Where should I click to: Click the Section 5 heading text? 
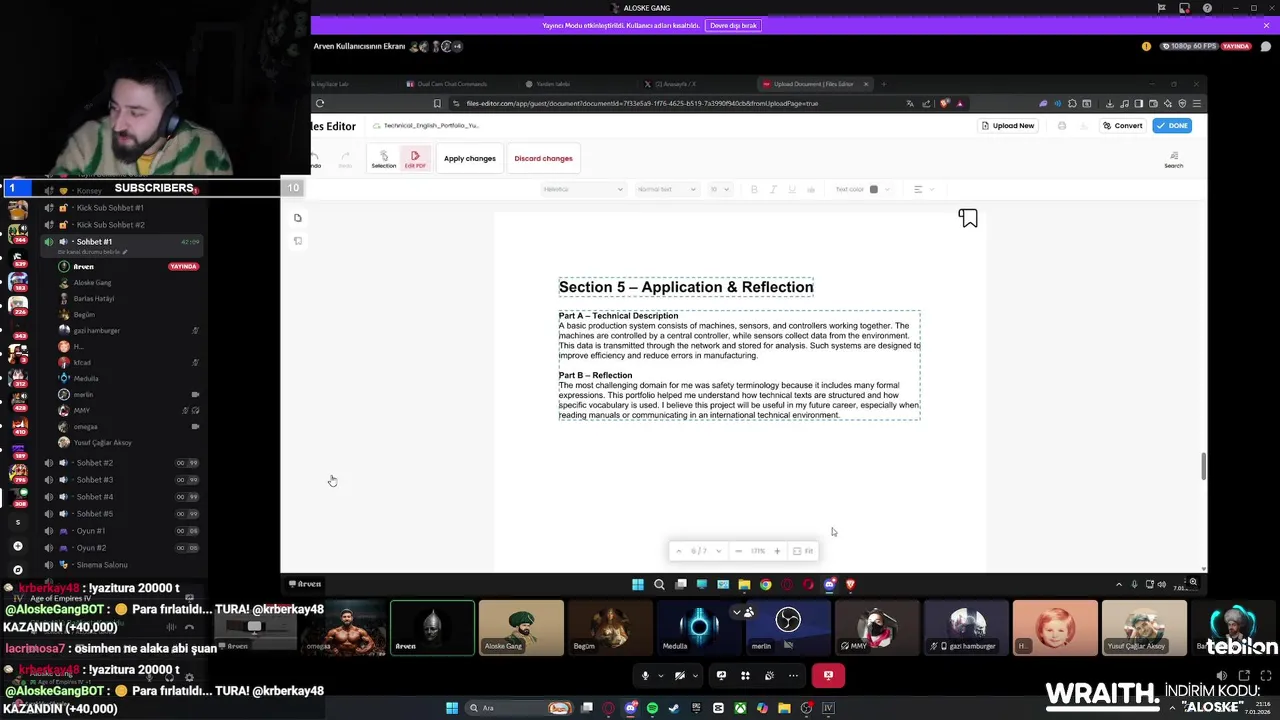tap(686, 287)
